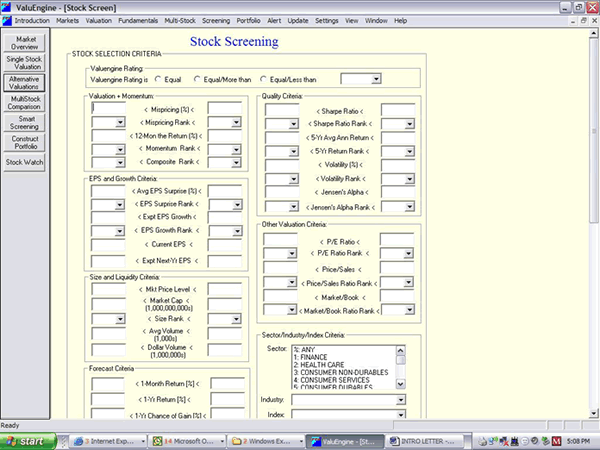Click the minimum Mispricing (%) input field
This screenshot has width=600, height=450.
[x=109, y=108]
